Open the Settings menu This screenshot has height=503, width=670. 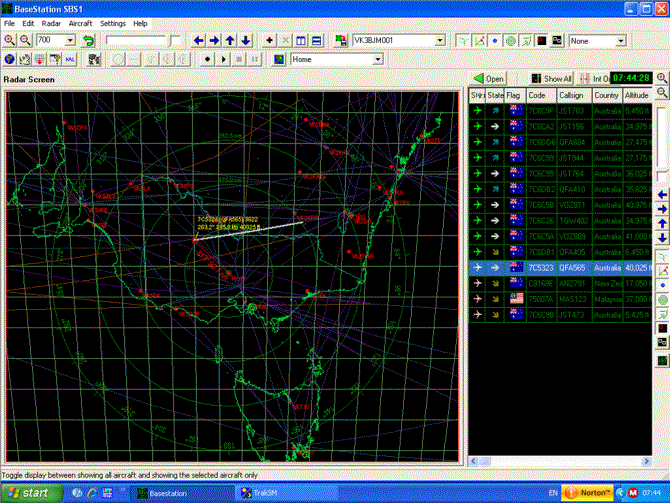(113, 24)
